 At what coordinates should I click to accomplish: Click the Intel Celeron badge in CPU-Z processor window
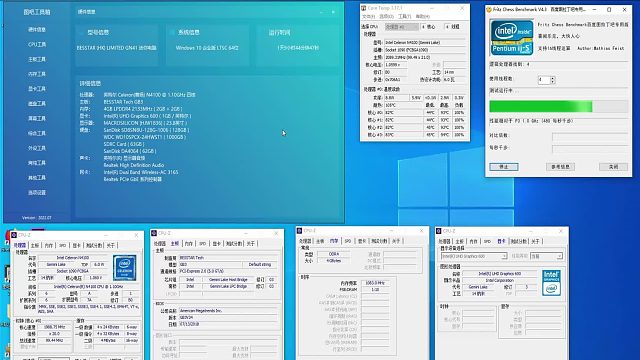(124, 268)
